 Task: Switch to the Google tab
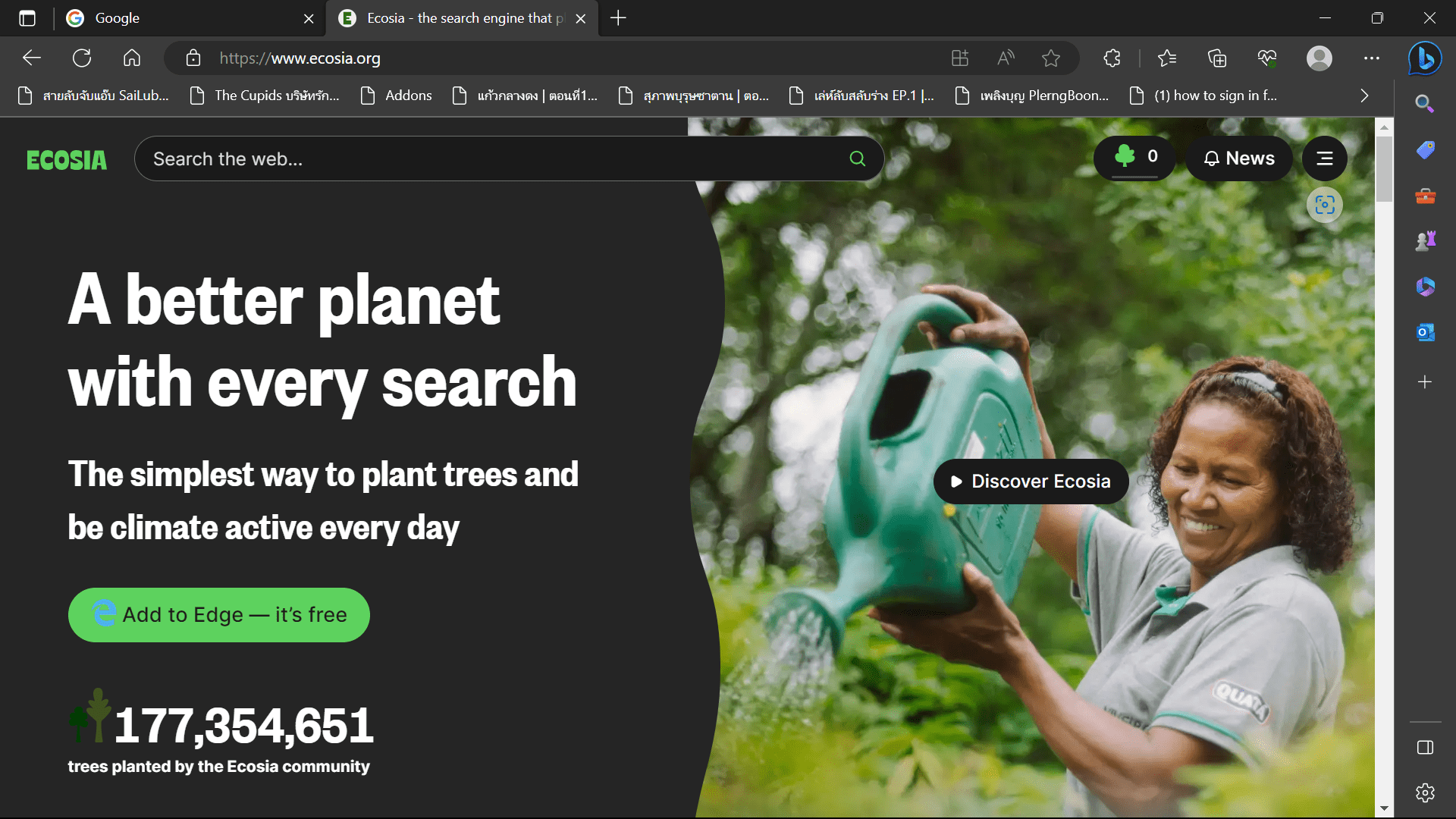(190, 18)
